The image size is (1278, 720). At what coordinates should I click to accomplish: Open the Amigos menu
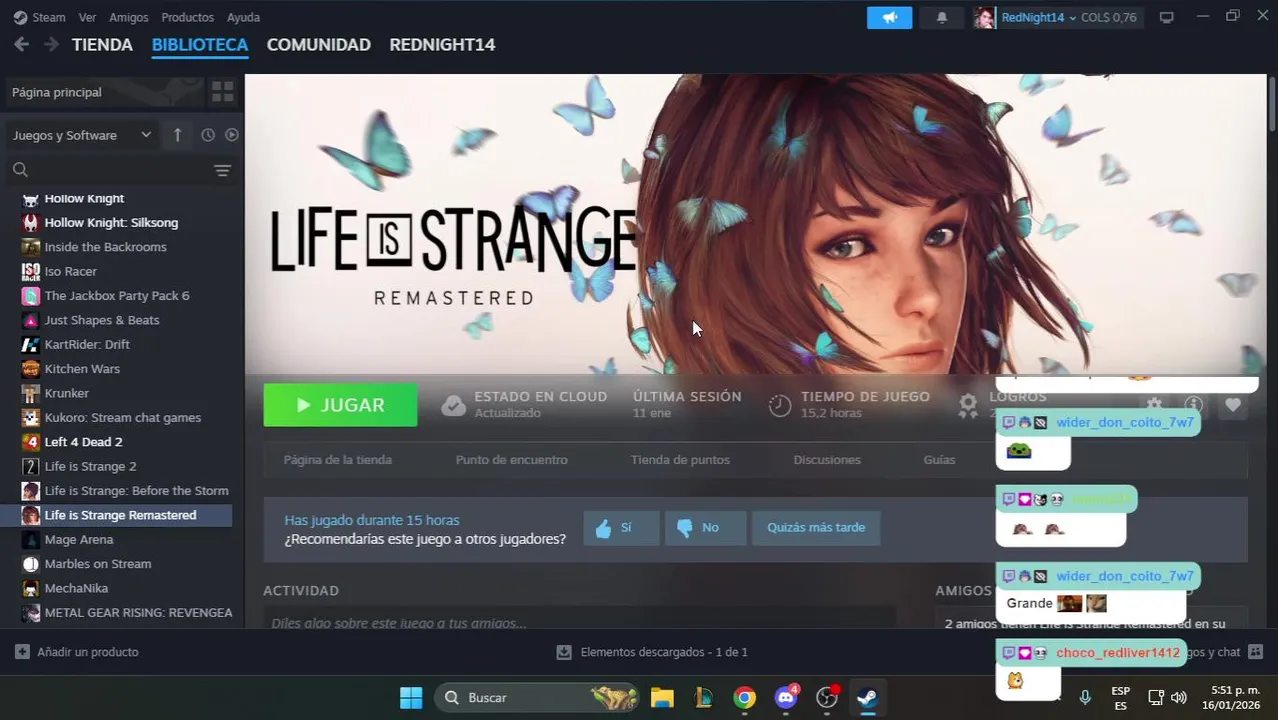pyautogui.click(x=128, y=17)
